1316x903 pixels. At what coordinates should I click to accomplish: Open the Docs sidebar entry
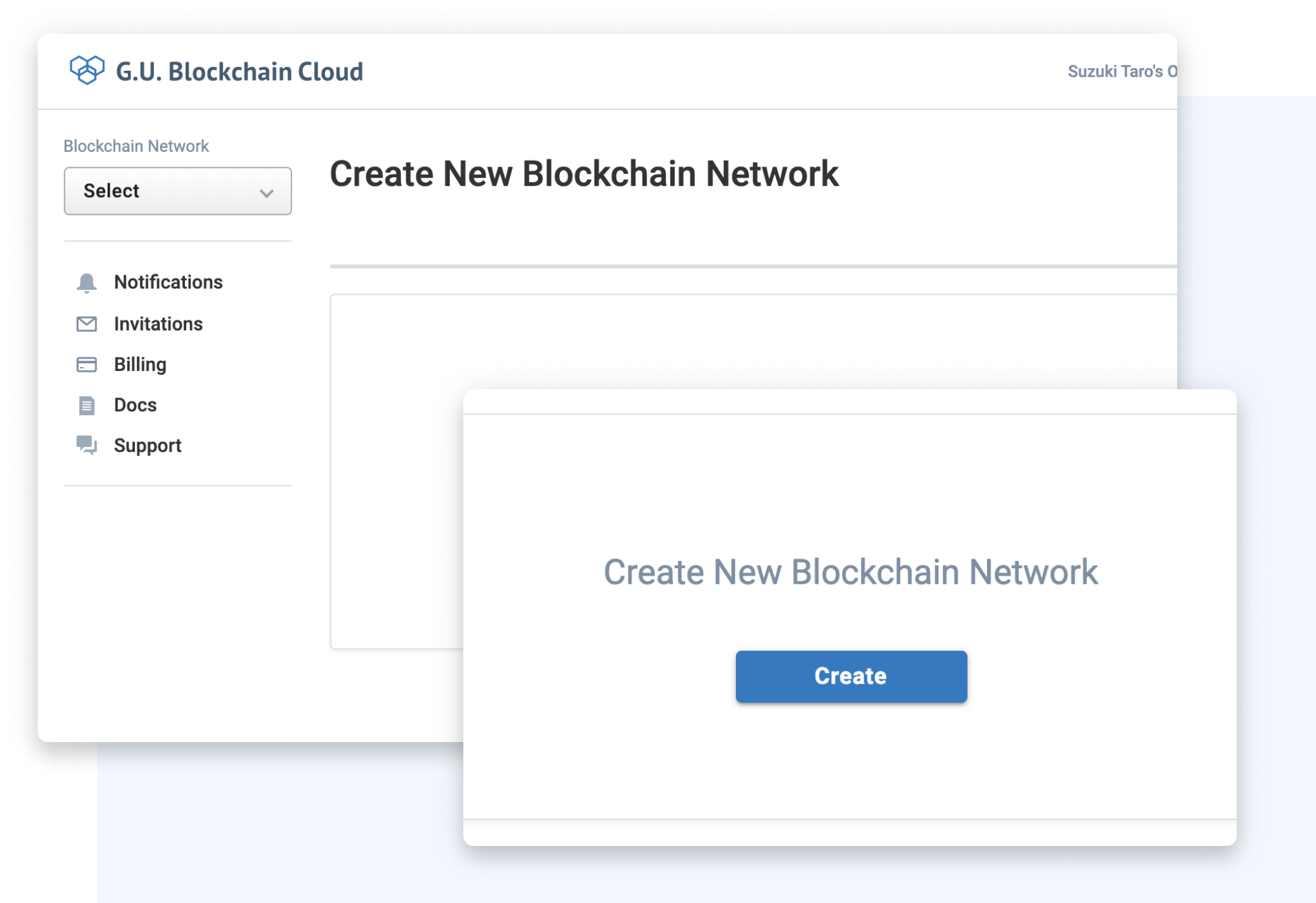(x=135, y=405)
